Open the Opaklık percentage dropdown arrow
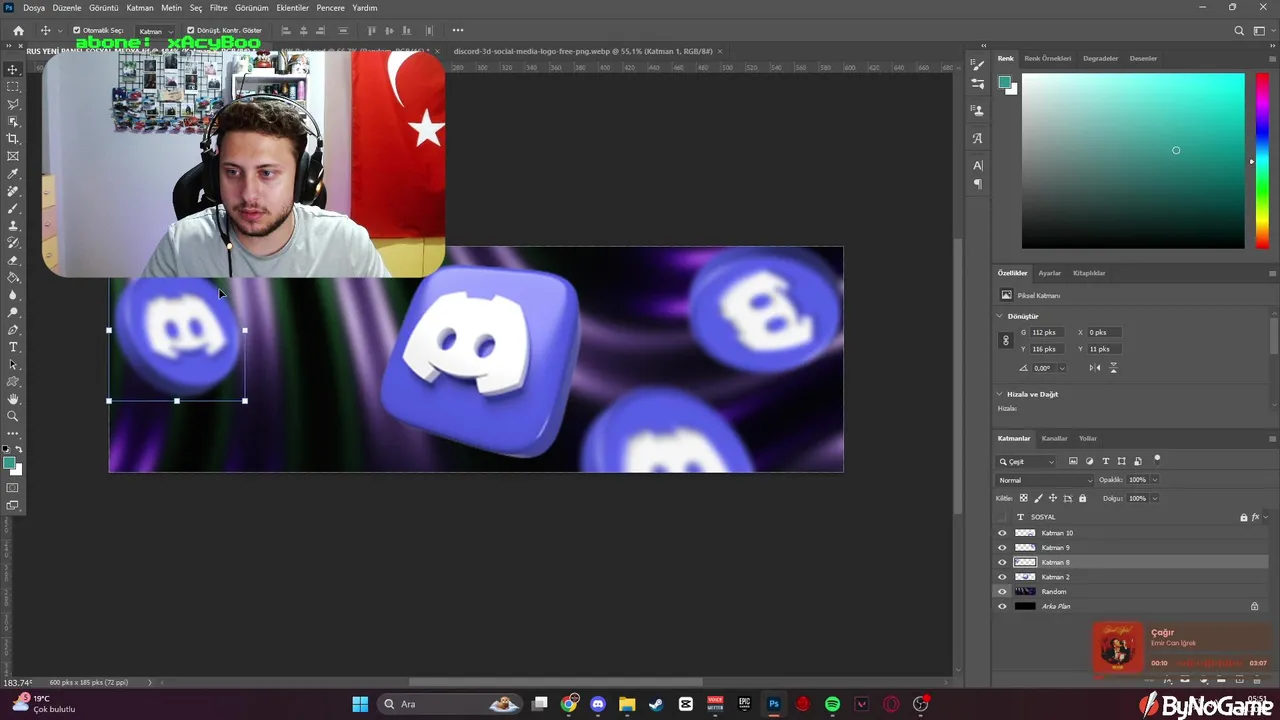 [1154, 480]
